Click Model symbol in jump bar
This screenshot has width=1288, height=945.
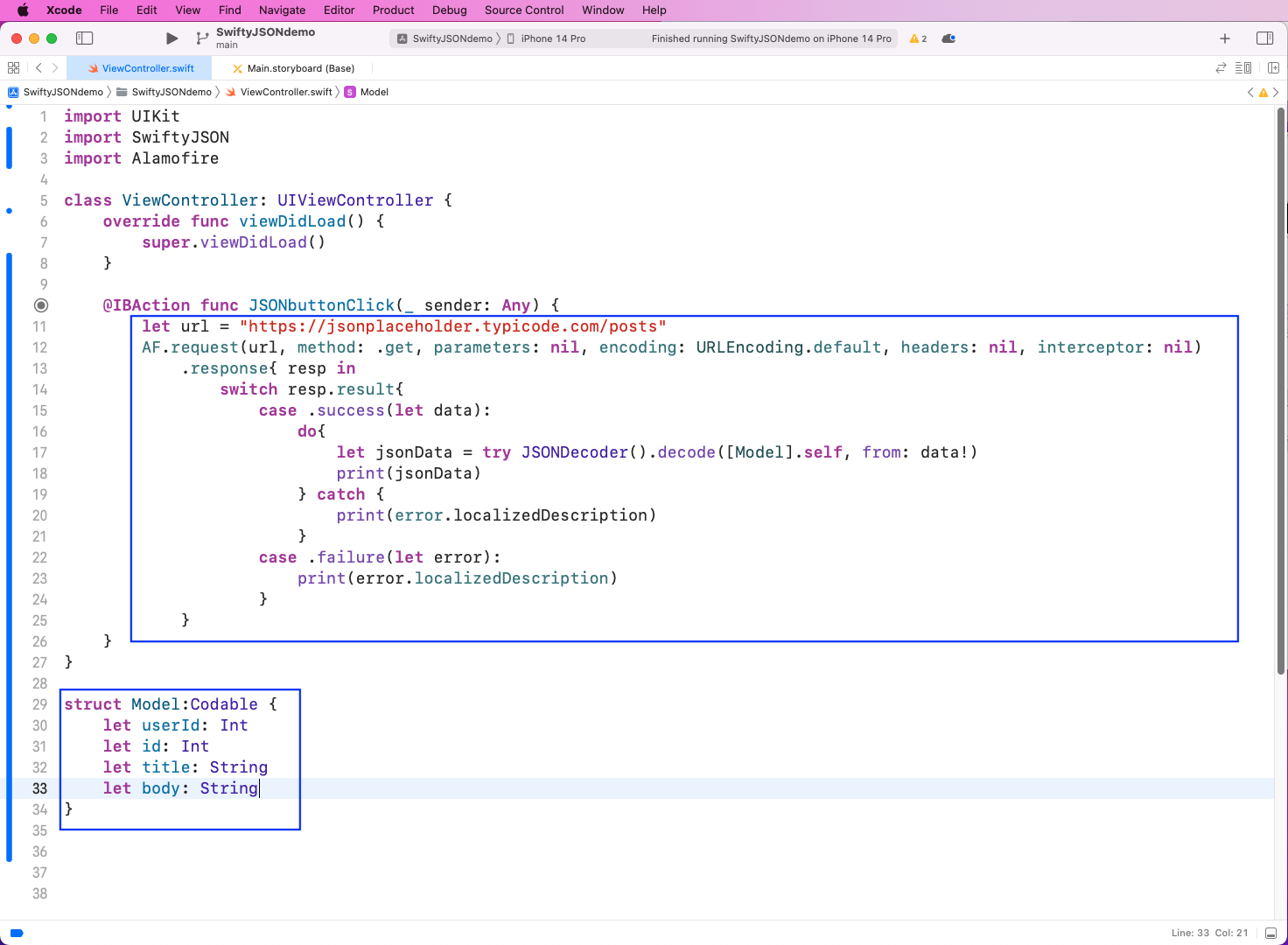[367, 92]
